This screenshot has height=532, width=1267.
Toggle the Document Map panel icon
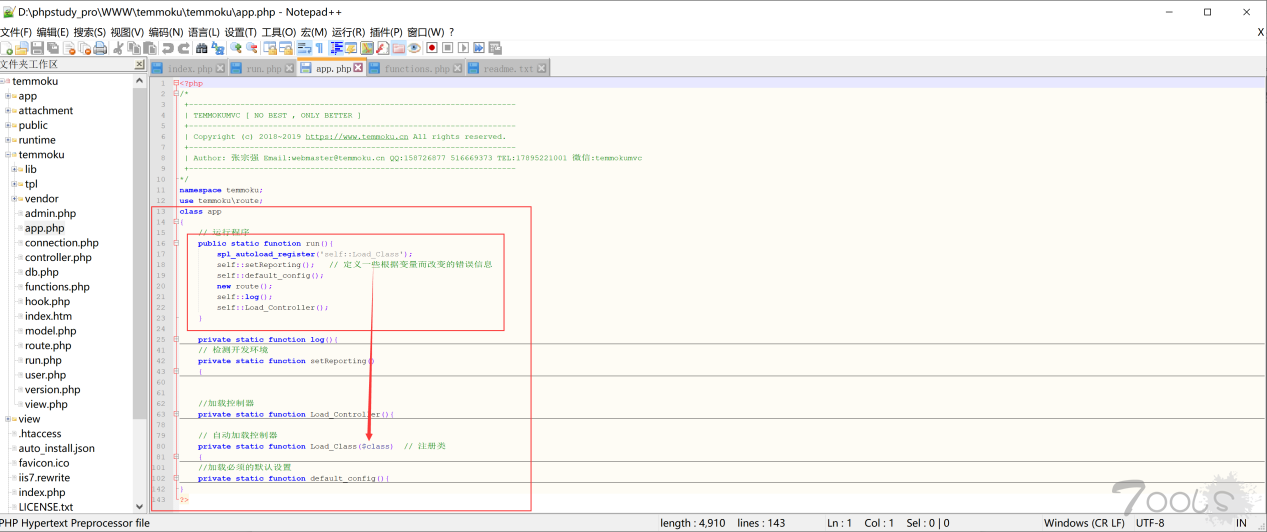(x=367, y=48)
